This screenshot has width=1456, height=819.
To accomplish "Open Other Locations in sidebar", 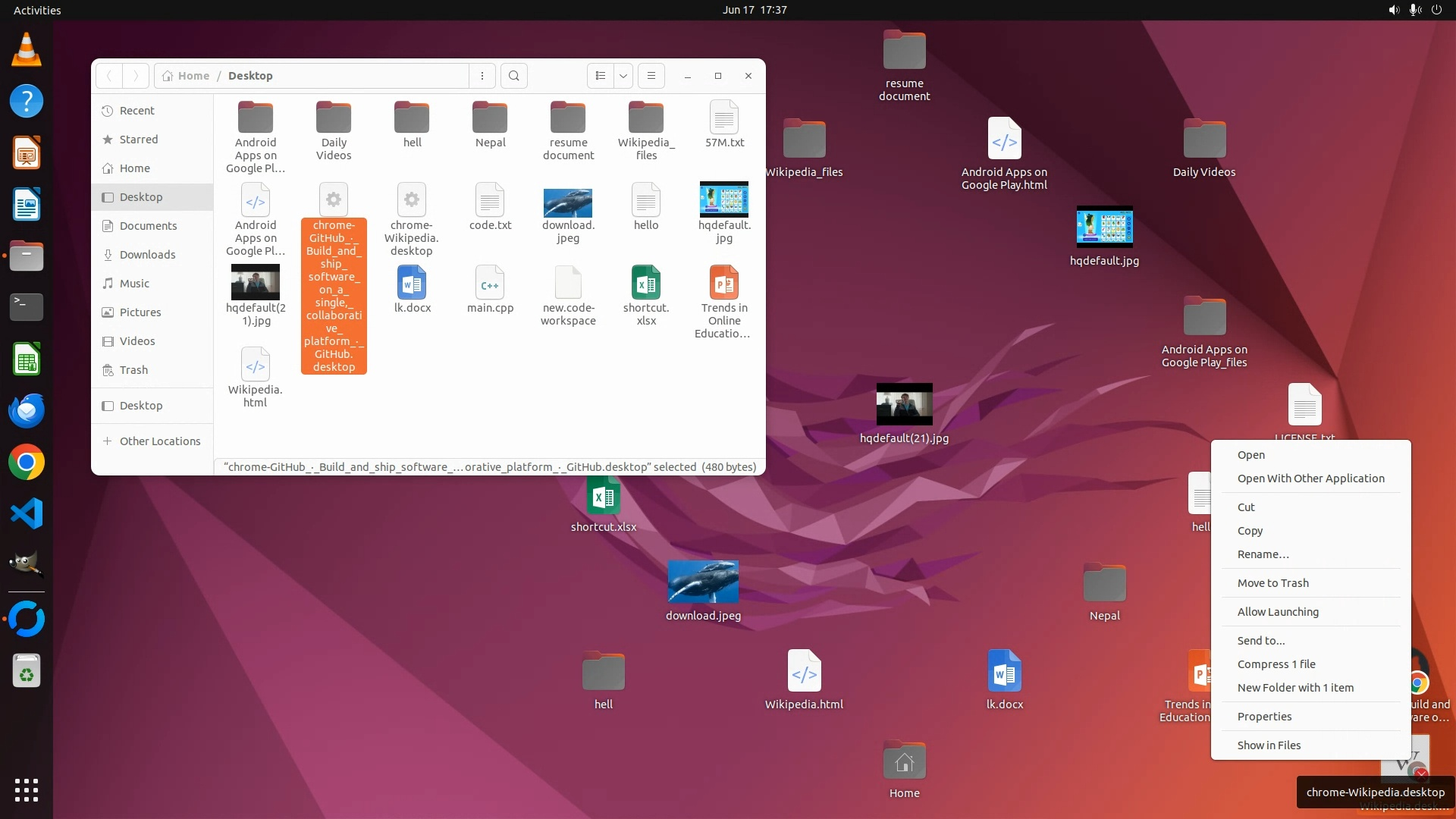I will pyautogui.click(x=159, y=441).
